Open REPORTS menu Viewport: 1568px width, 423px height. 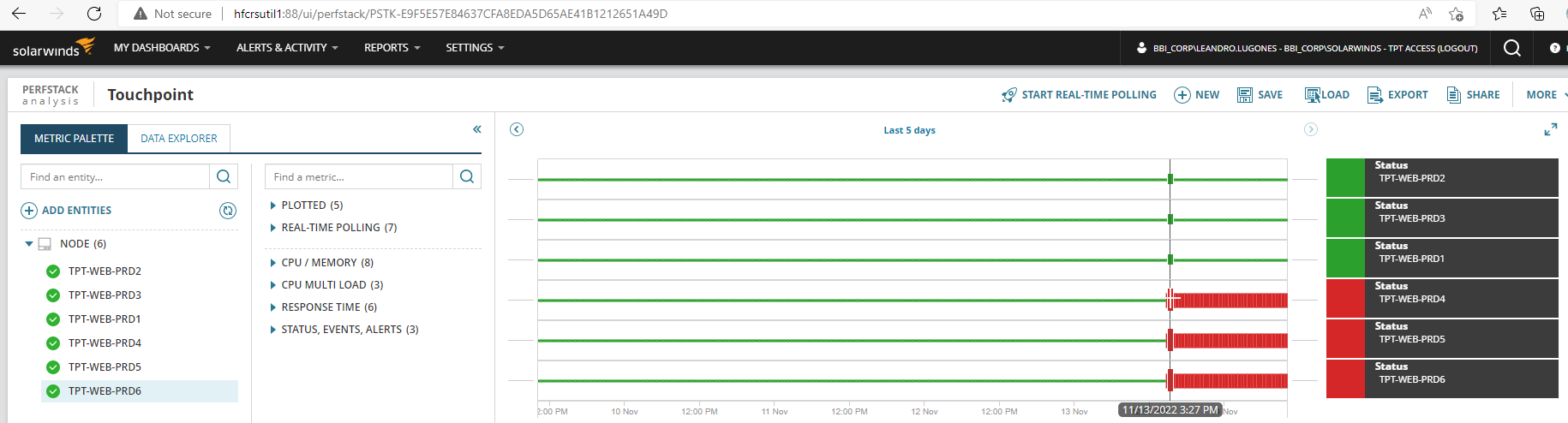pos(392,48)
